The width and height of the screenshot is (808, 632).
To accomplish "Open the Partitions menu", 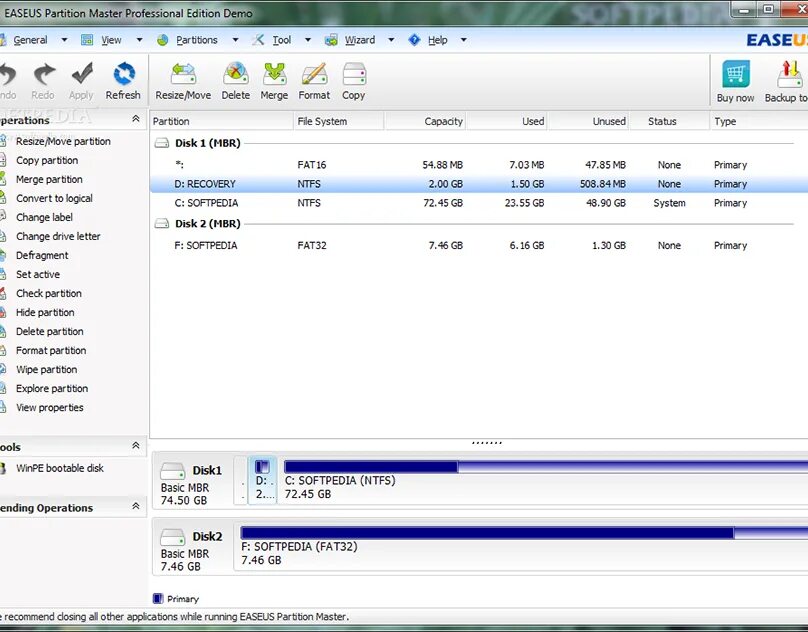I will click(197, 40).
